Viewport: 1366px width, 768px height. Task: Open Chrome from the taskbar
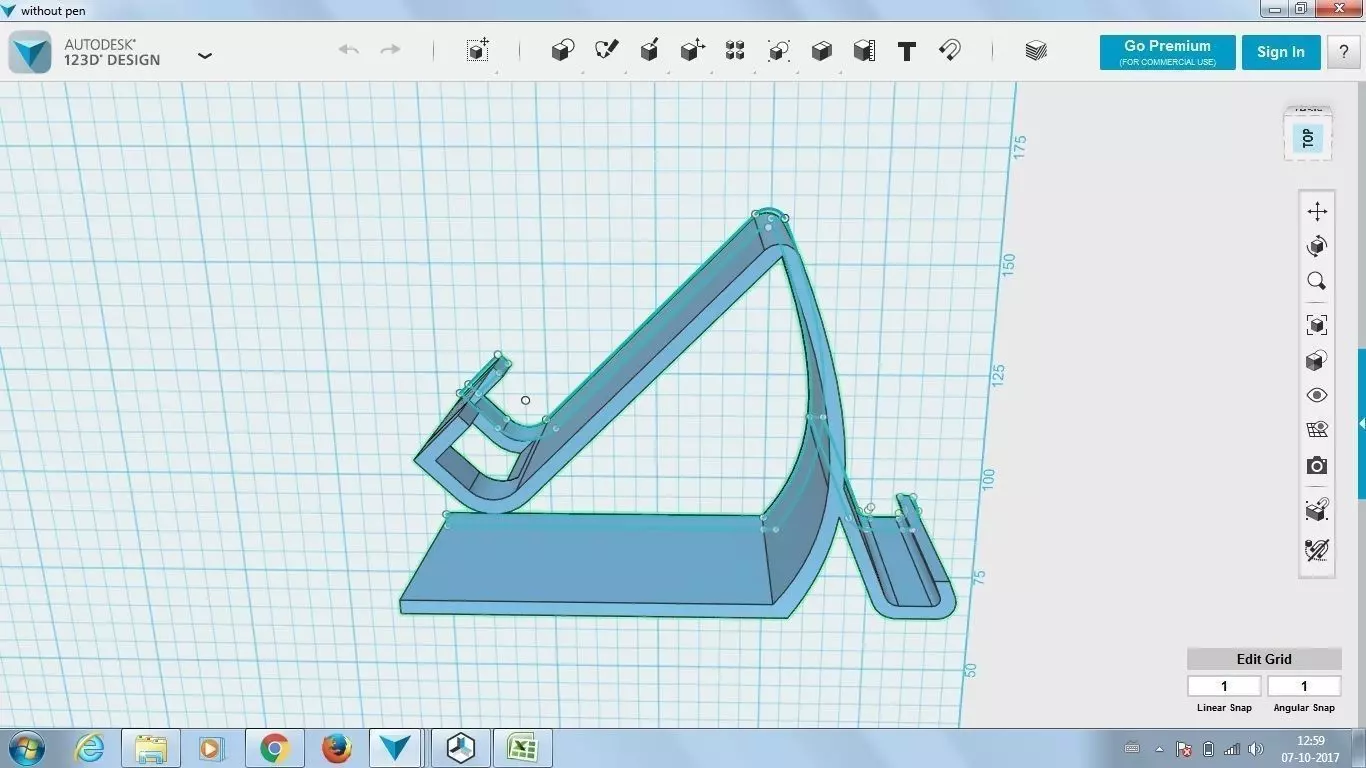[x=274, y=748]
